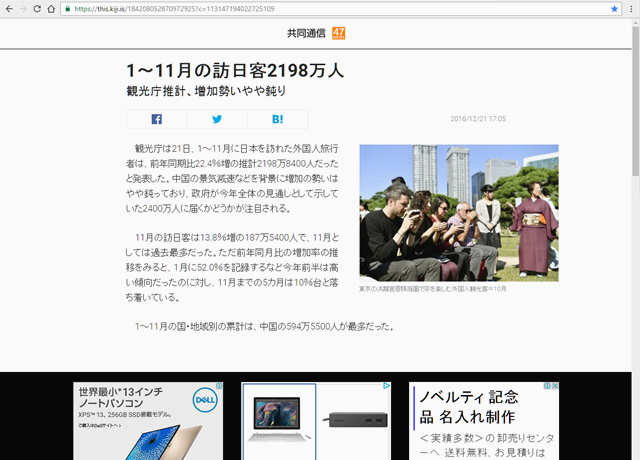
Task: Share the article on Twitter
Action: point(216,119)
